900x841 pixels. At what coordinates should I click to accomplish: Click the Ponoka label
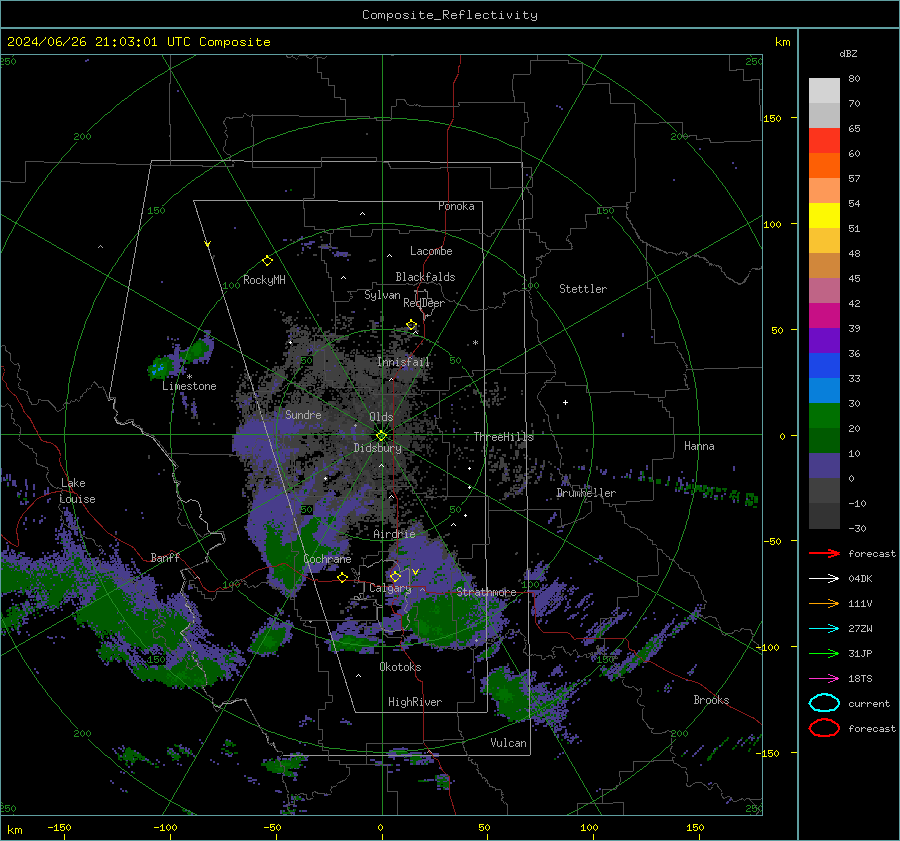[456, 206]
